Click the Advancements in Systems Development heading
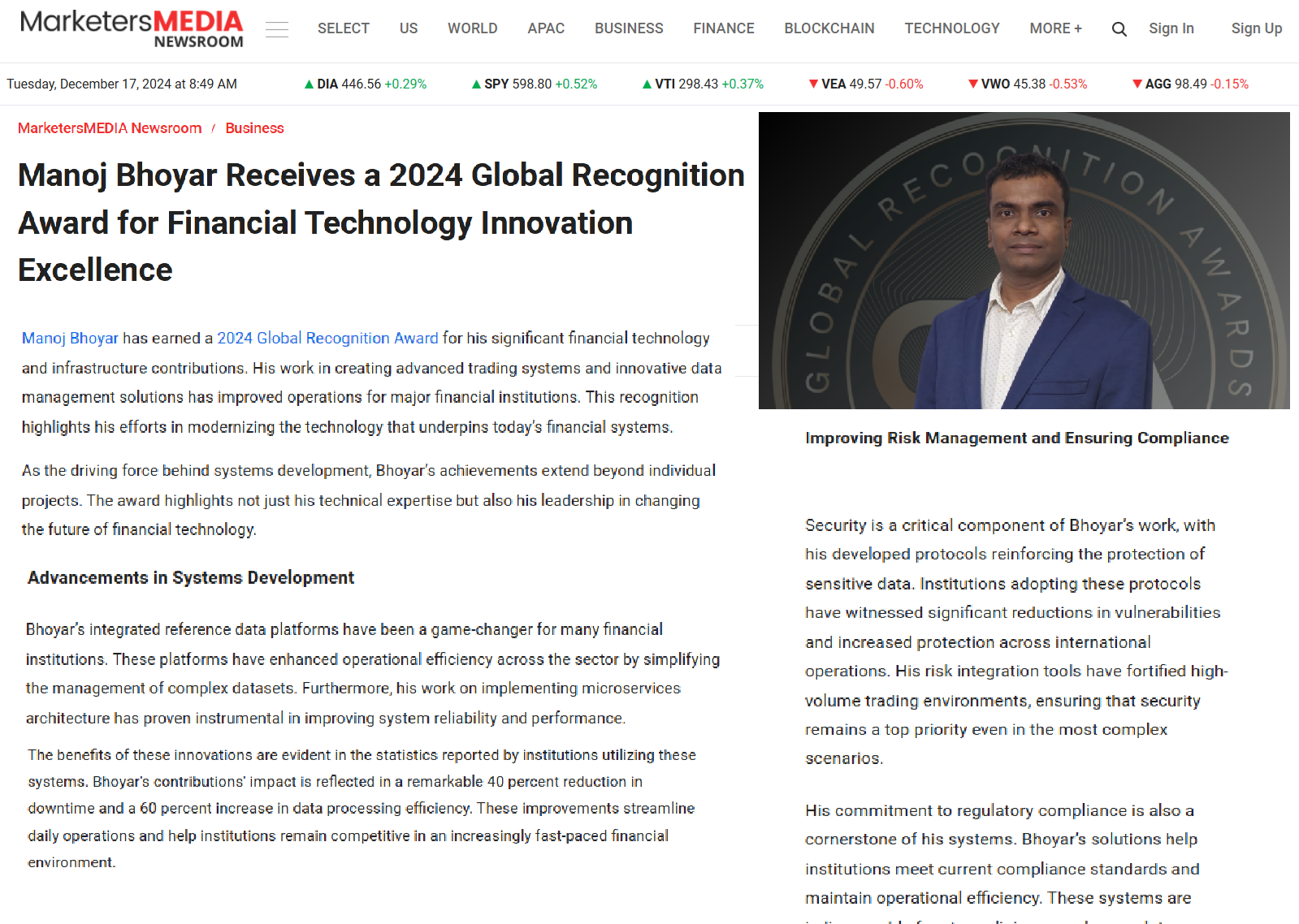Screen dimensions: 1299x924 tap(191, 578)
